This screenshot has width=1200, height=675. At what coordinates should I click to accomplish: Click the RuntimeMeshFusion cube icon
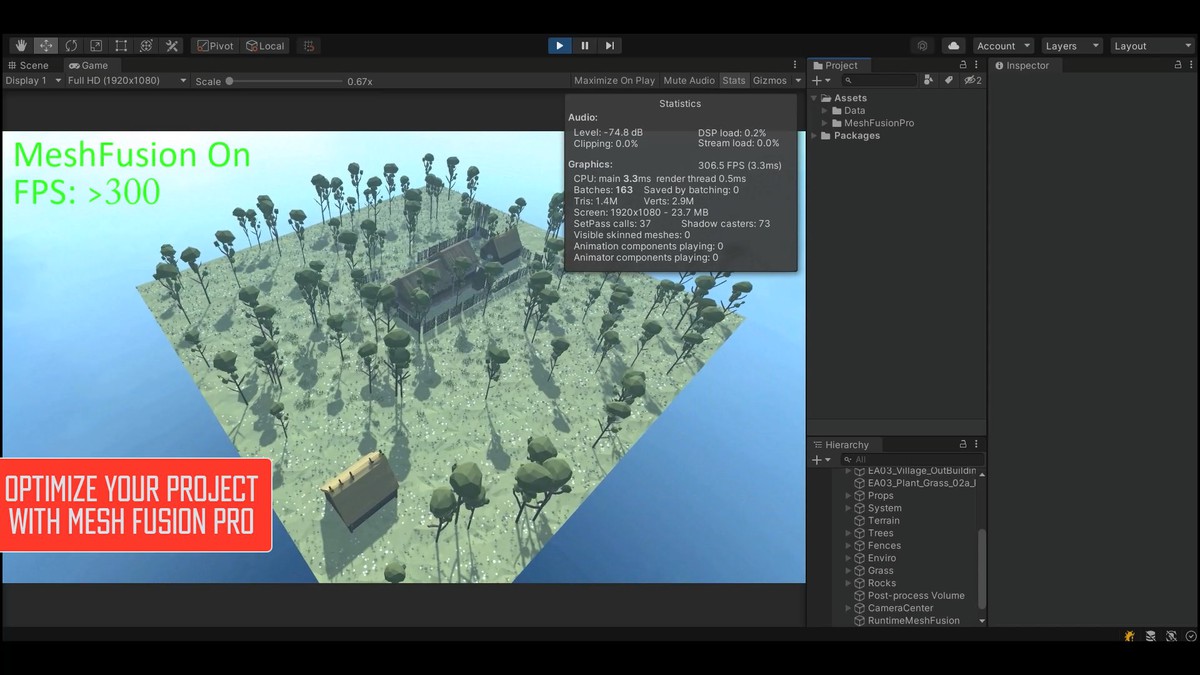pyautogui.click(x=859, y=621)
